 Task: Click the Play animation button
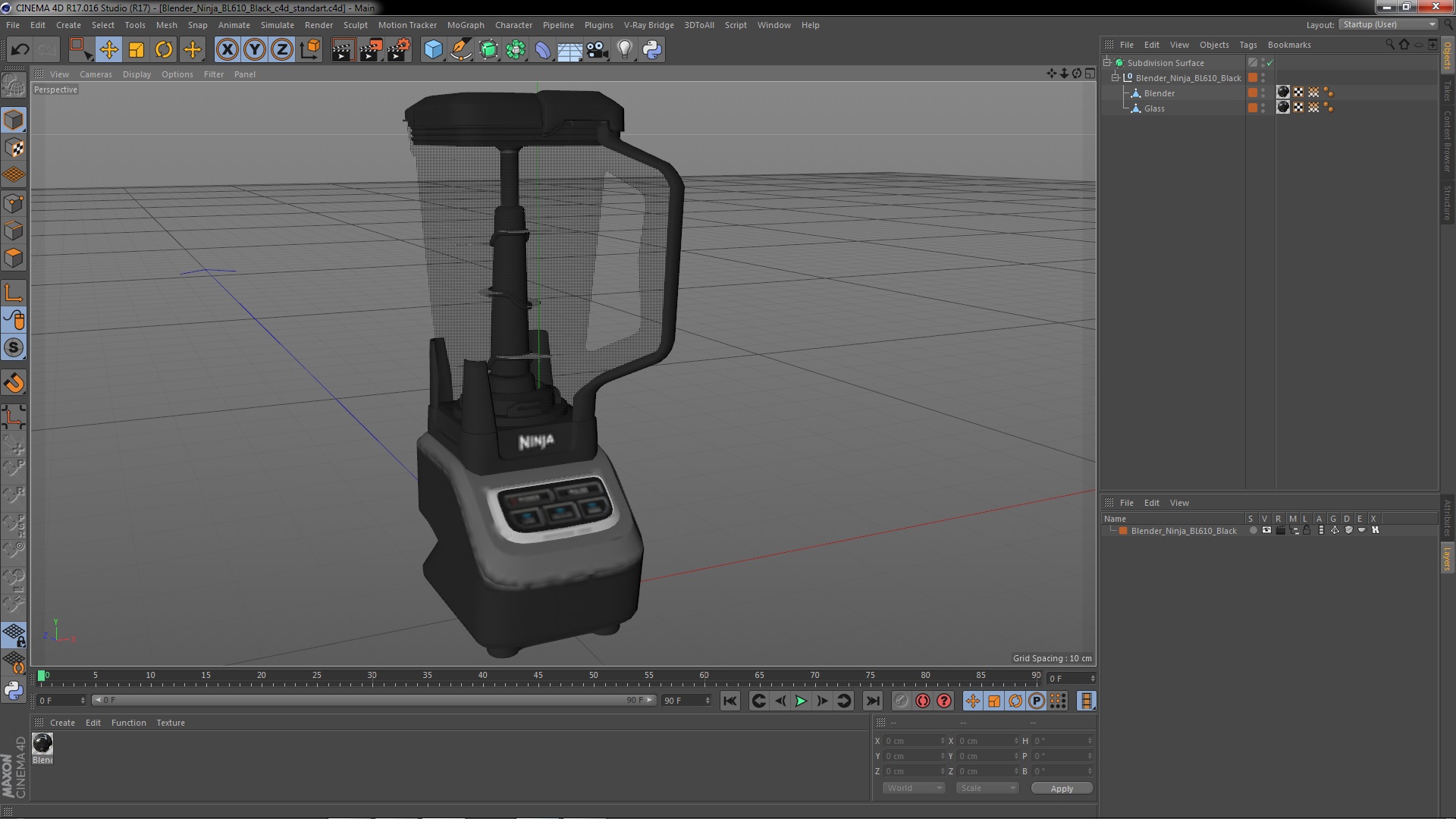[x=800, y=700]
